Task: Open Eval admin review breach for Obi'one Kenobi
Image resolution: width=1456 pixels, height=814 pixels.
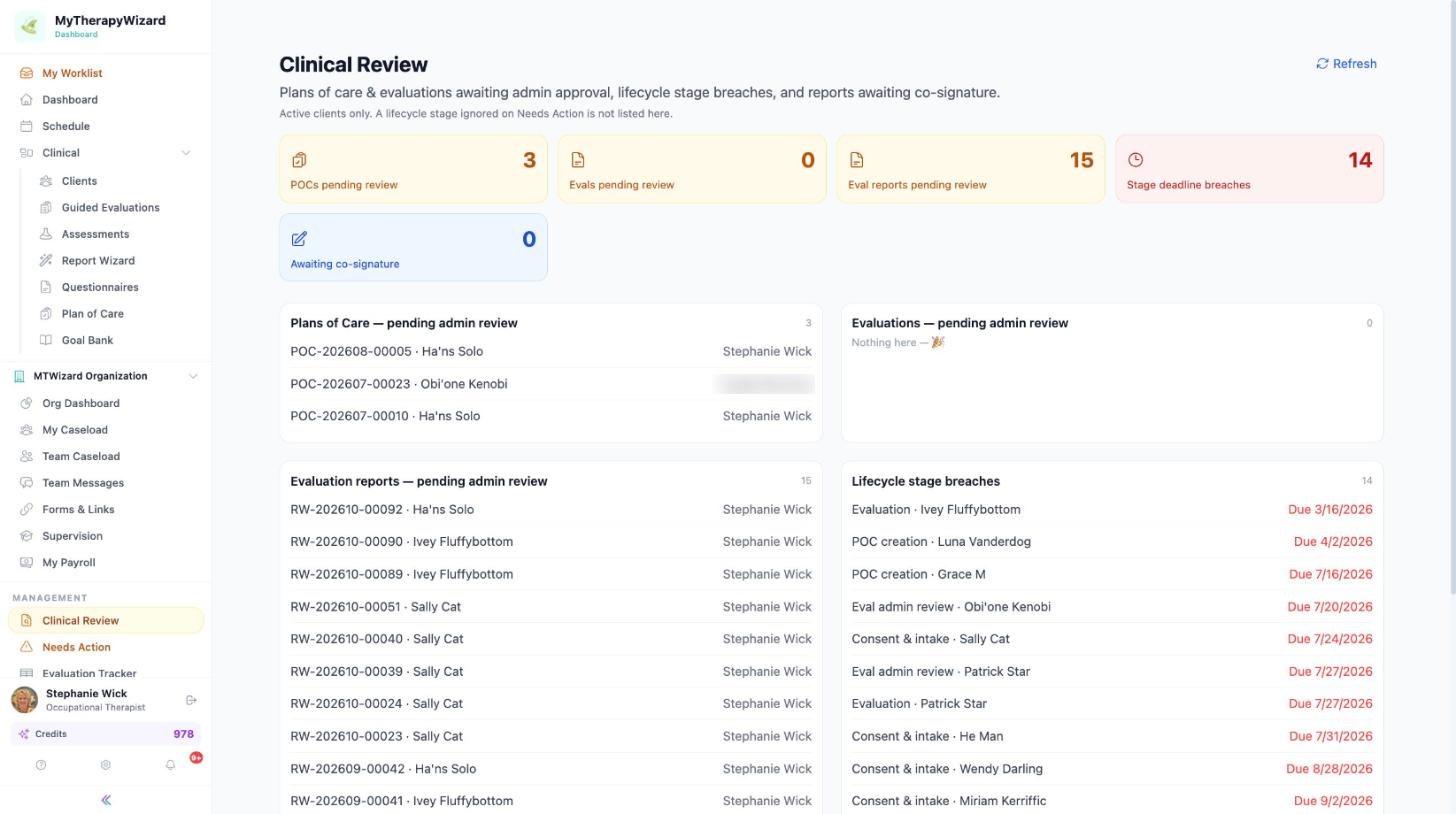Action: [1112, 607]
